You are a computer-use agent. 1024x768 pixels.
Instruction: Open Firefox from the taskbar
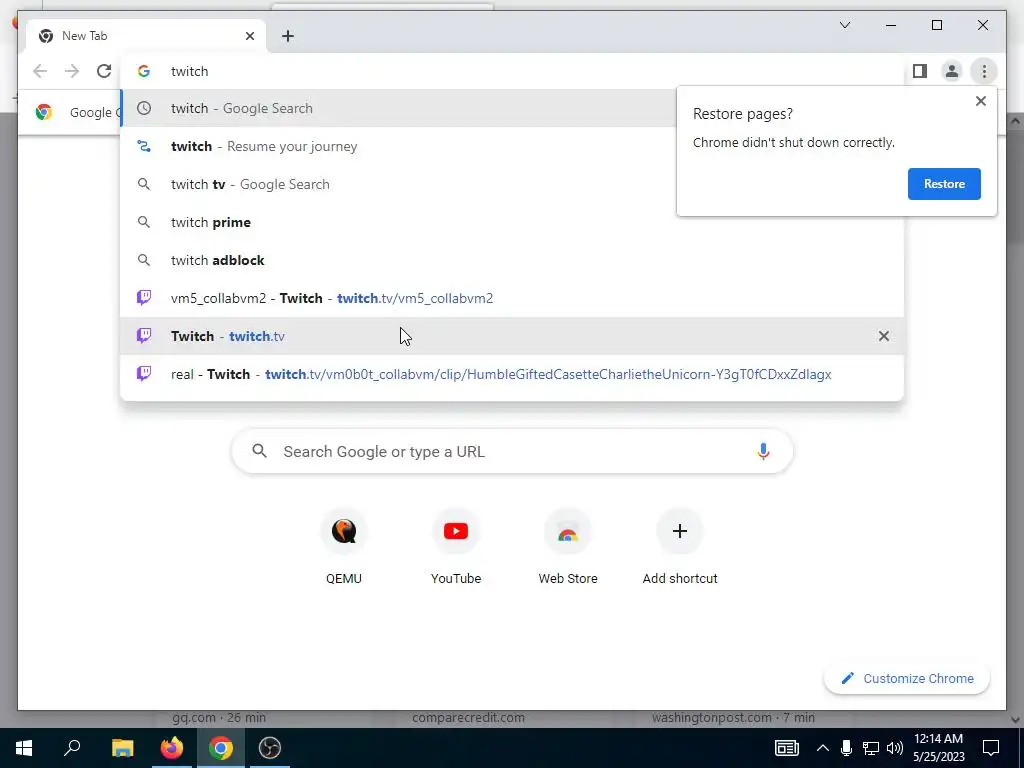coord(172,748)
